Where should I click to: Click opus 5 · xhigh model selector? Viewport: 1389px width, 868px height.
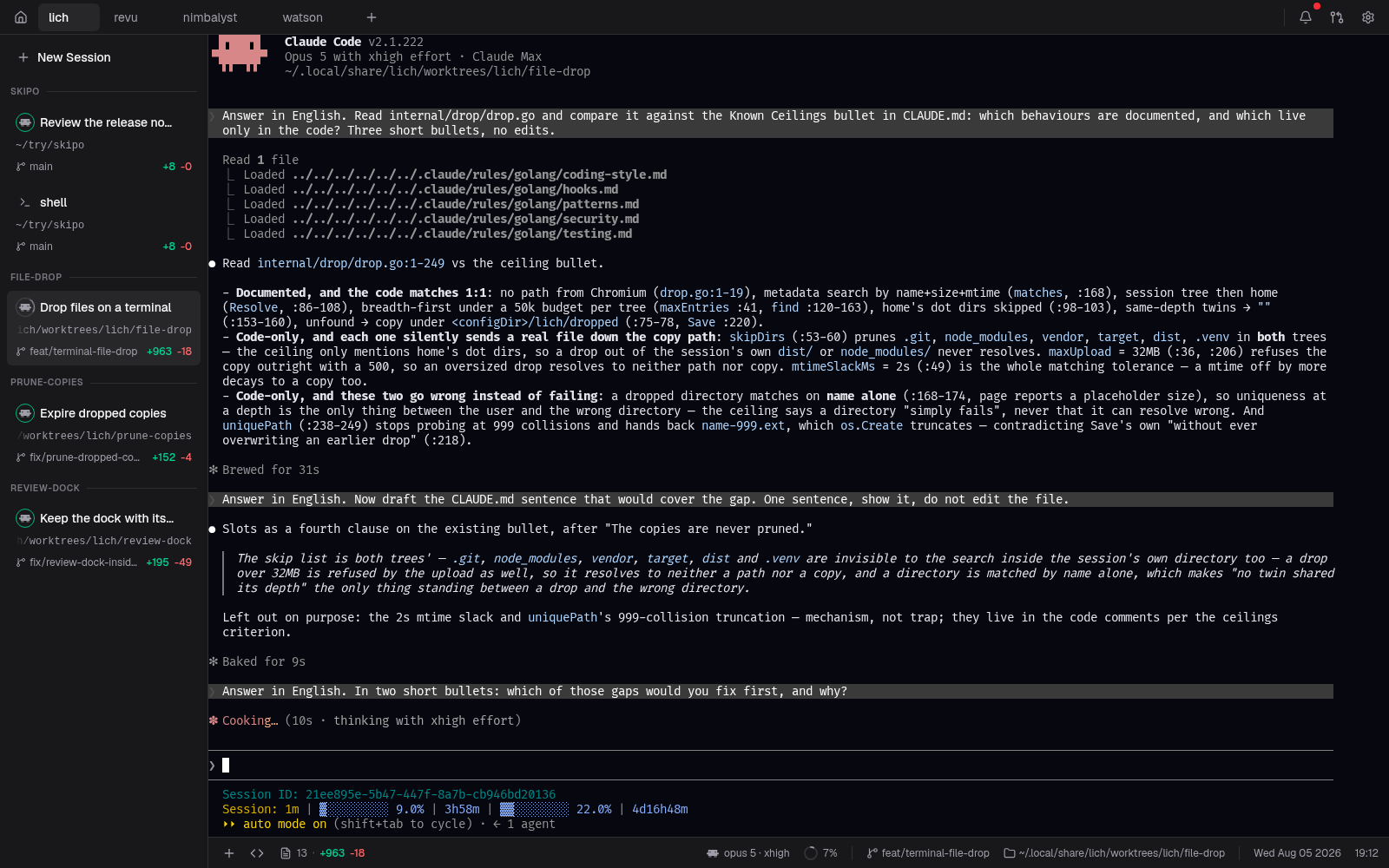tap(748, 853)
